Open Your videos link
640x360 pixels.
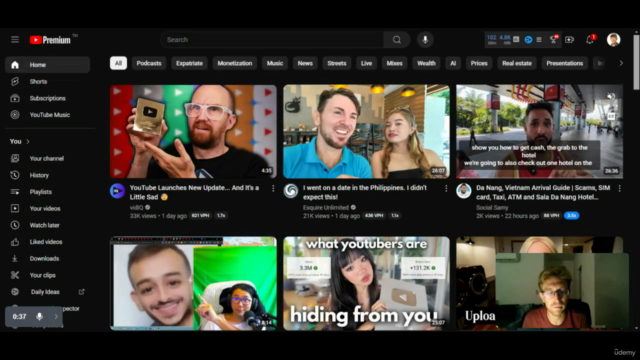point(45,209)
